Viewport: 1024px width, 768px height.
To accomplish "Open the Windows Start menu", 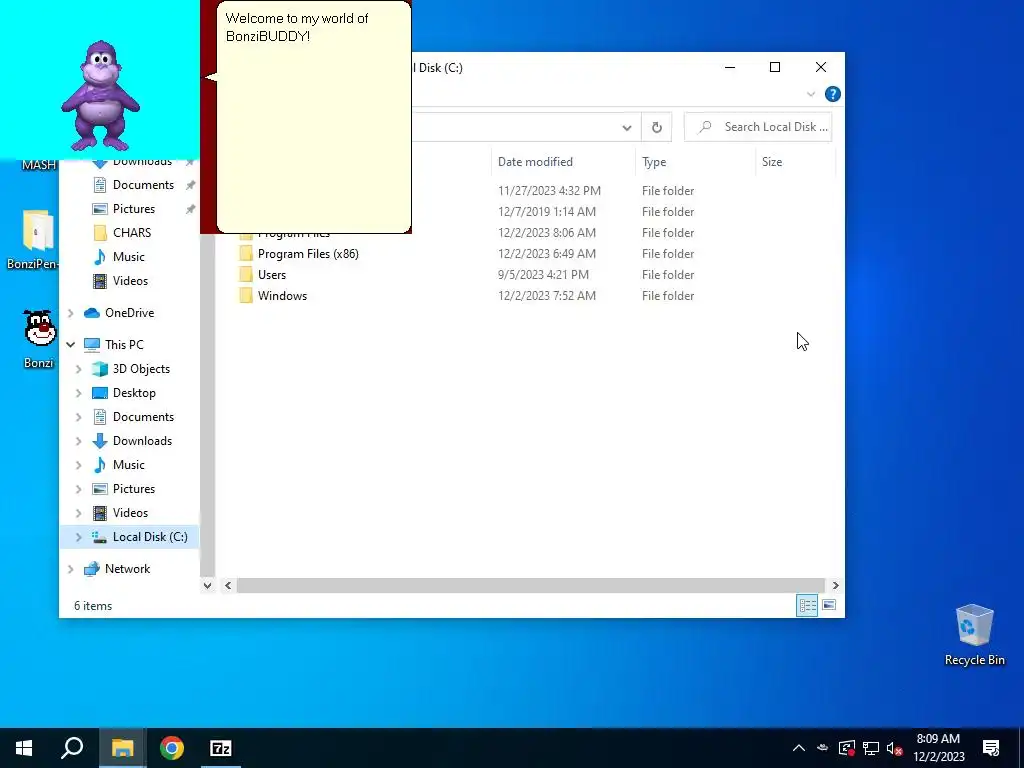I will 24,748.
